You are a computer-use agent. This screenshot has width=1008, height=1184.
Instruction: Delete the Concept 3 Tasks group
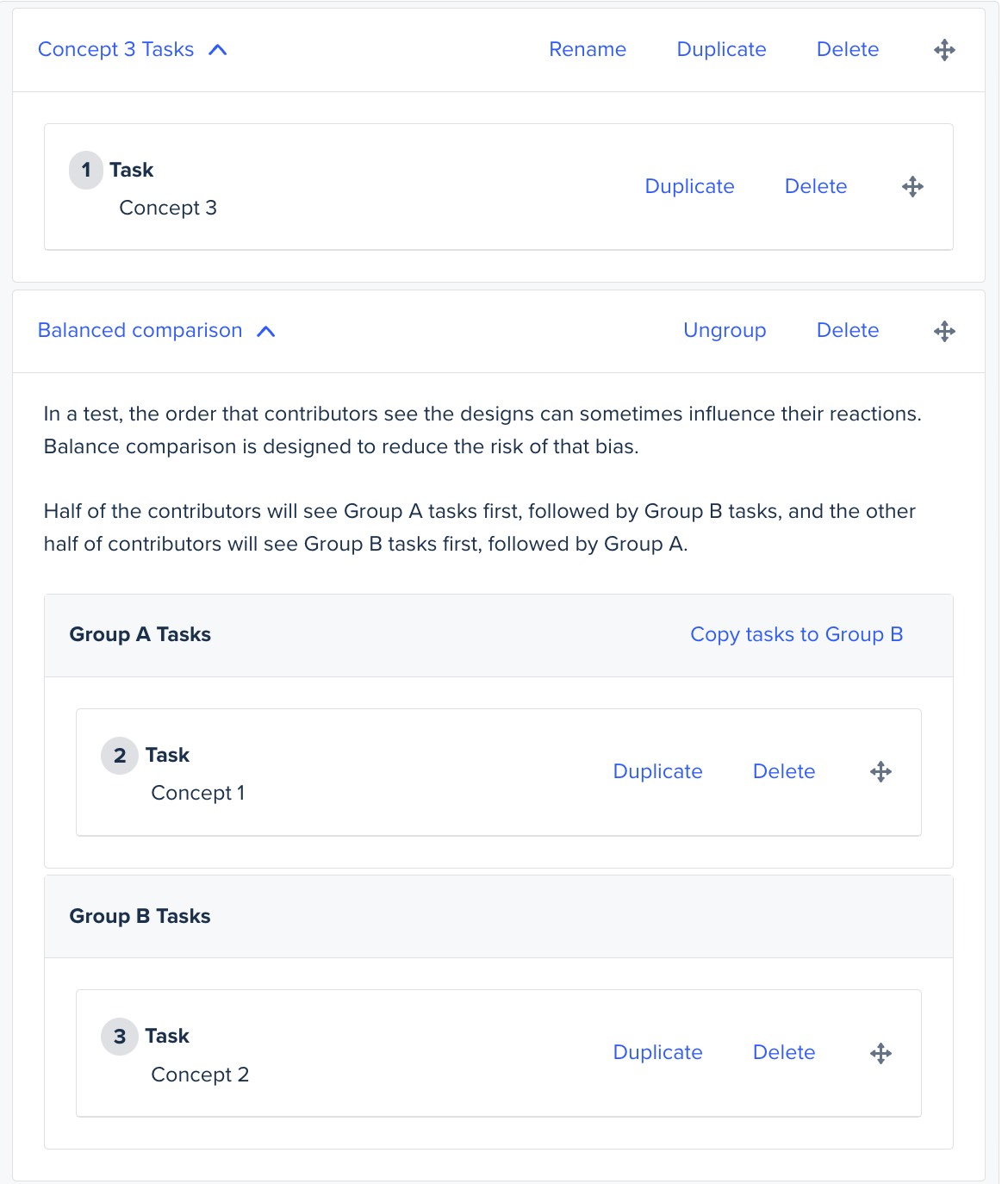[x=847, y=50]
